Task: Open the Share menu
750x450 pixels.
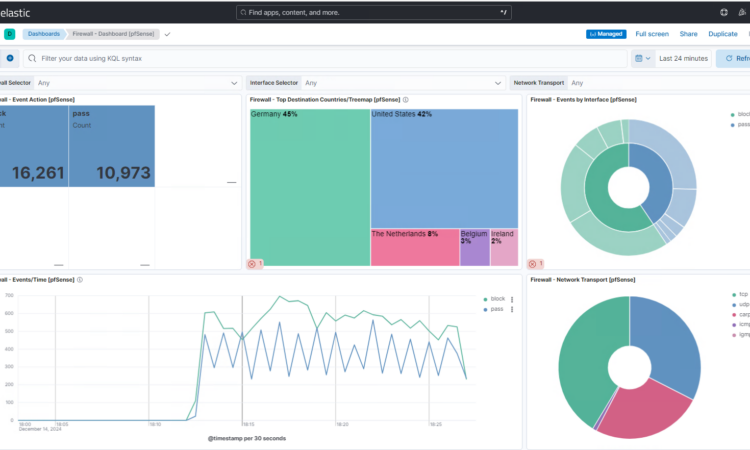Action: pos(688,34)
